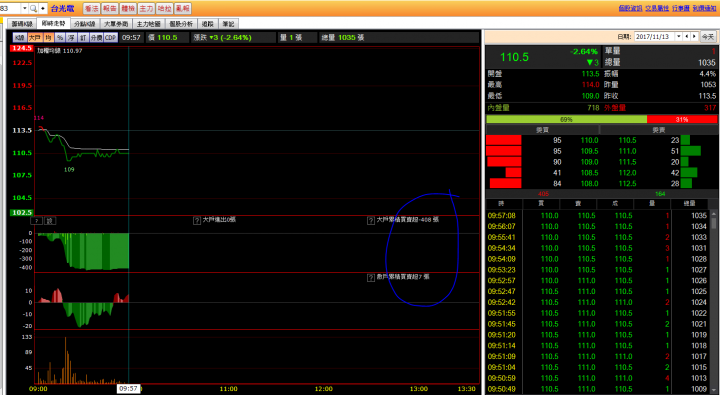Open the 到價通知 link
720x395 pixels.
[x=704, y=8]
